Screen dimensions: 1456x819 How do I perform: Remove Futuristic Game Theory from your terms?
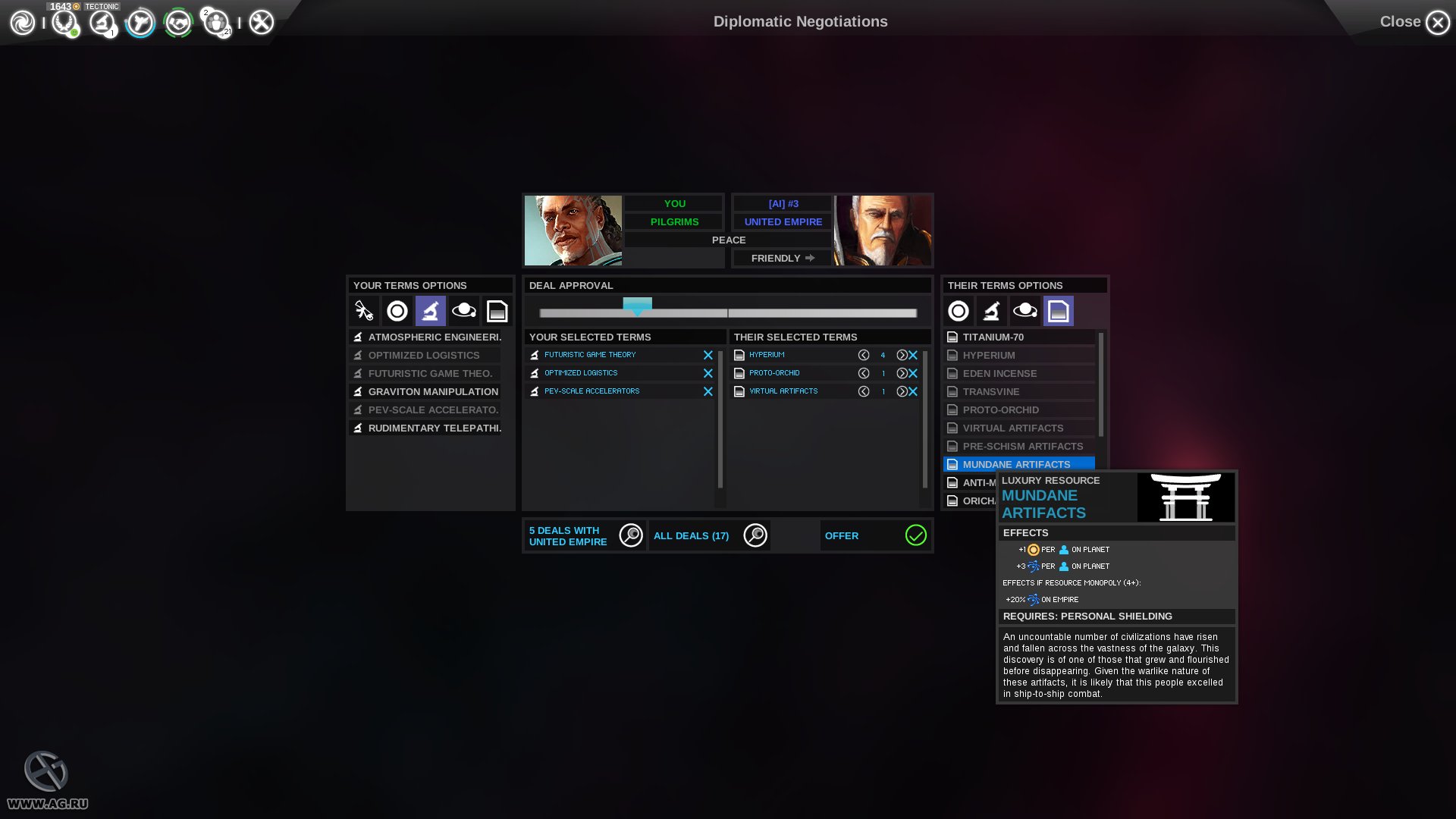[x=708, y=355]
